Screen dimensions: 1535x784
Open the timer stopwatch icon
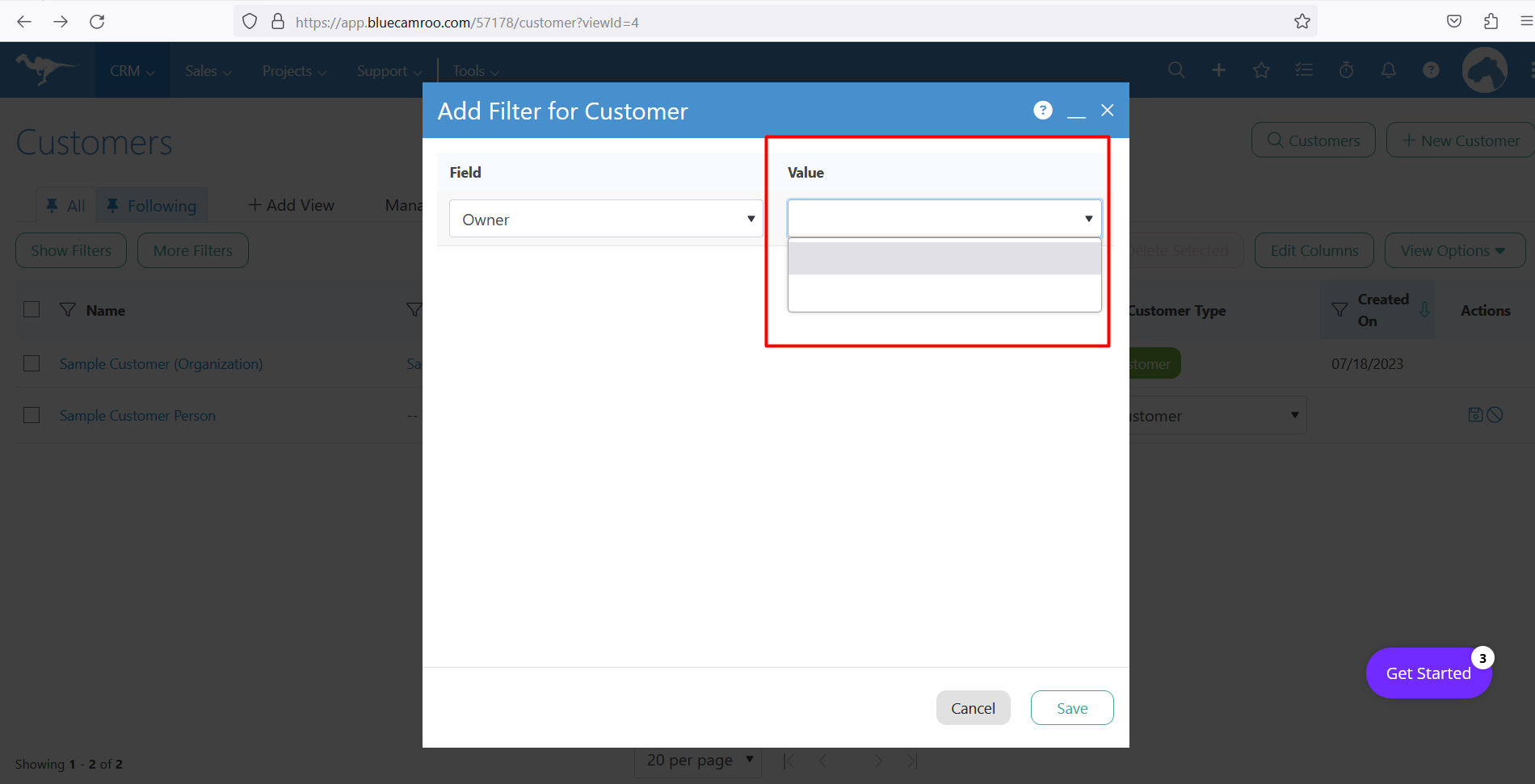[x=1346, y=70]
